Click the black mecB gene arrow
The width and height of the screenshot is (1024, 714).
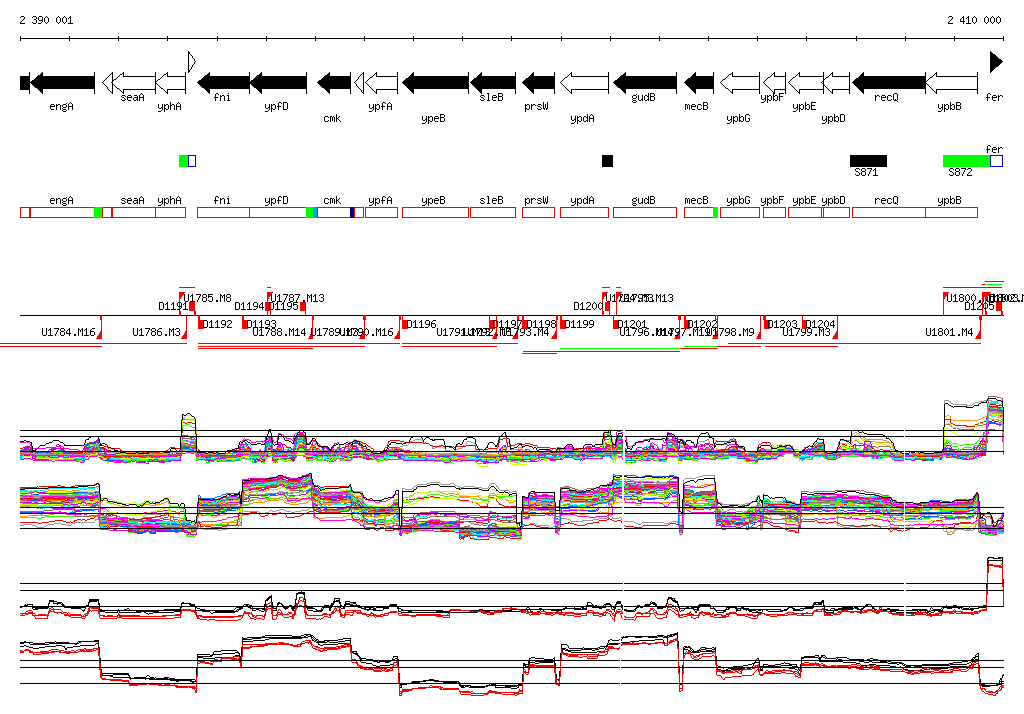point(699,82)
